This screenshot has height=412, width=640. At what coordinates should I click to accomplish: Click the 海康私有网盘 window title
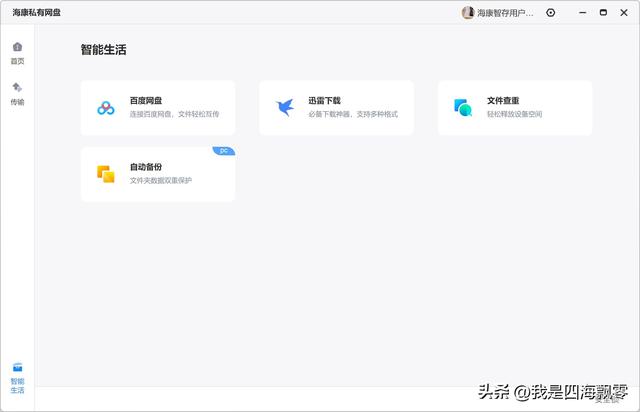36,13
